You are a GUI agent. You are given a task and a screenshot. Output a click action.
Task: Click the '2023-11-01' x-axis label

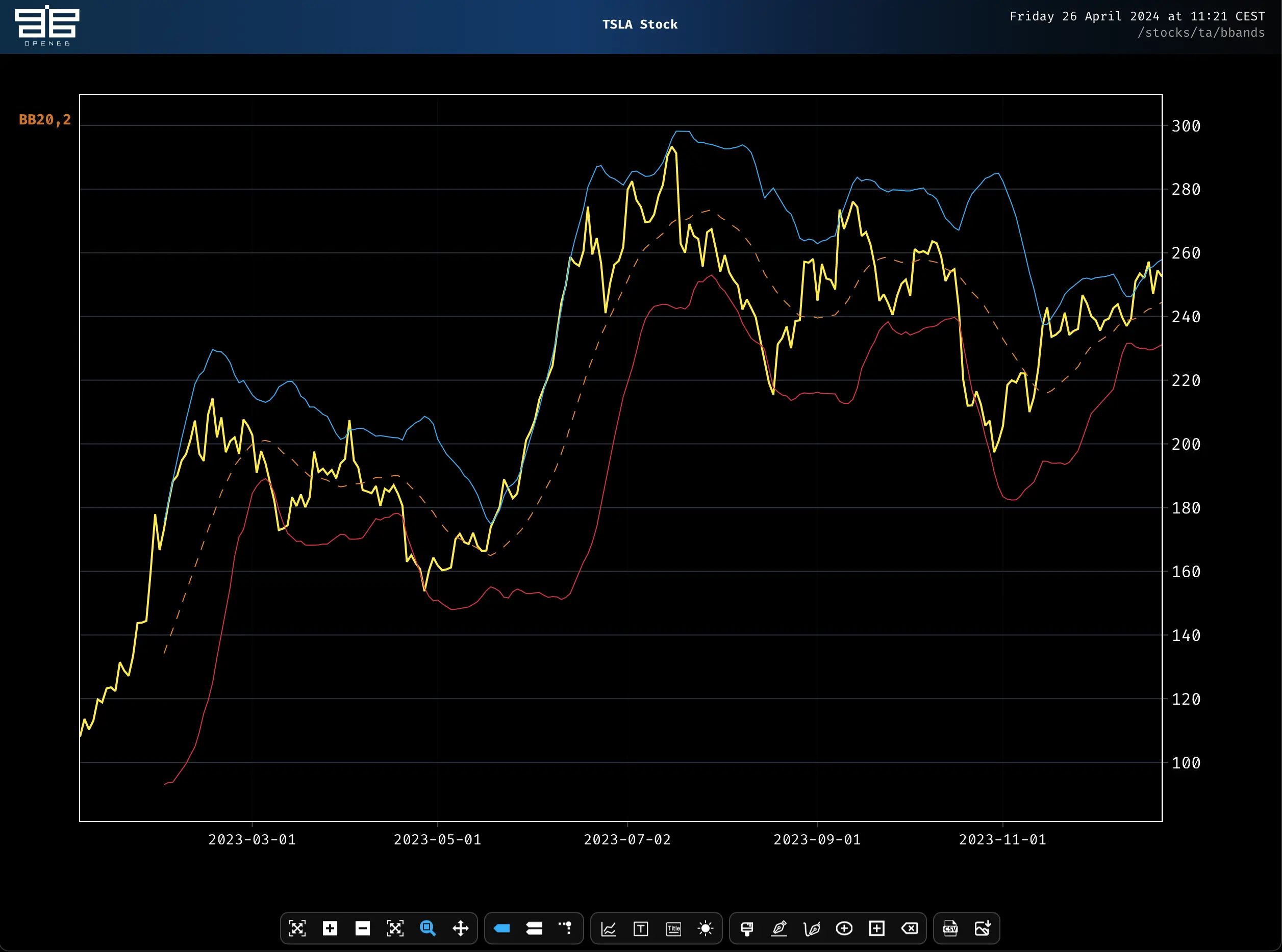click(1002, 840)
